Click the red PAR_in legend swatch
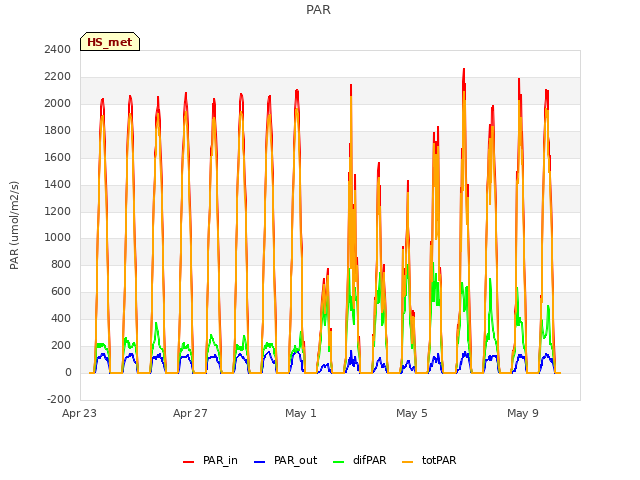640x480 pixels. (188, 462)
